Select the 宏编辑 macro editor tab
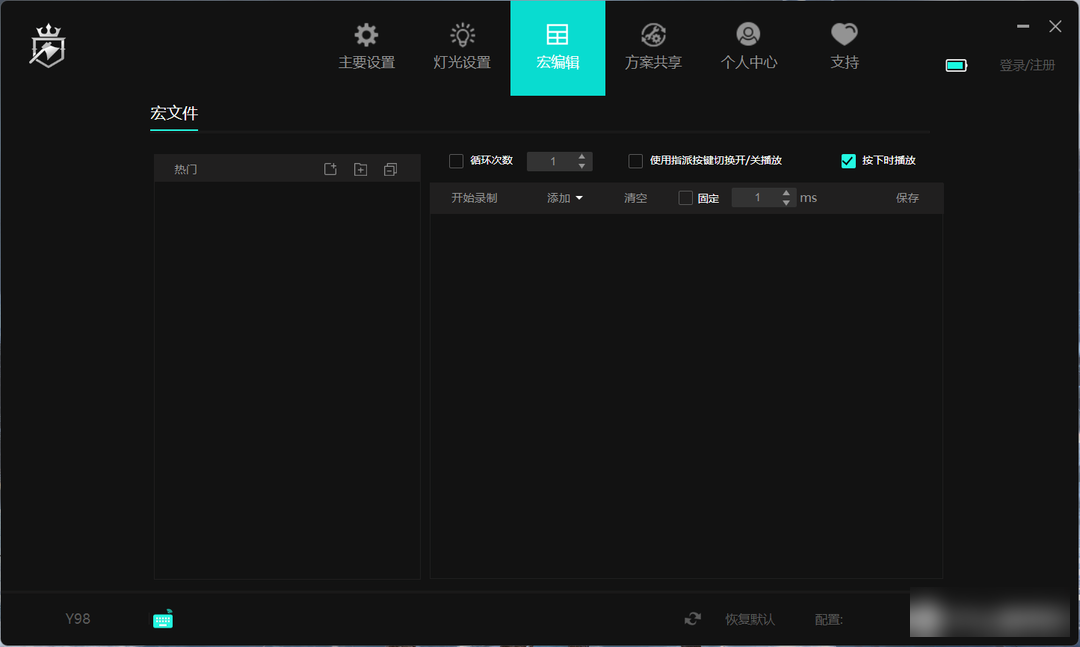This screenshot has height=647, width=1080. [x=558, y=48]
